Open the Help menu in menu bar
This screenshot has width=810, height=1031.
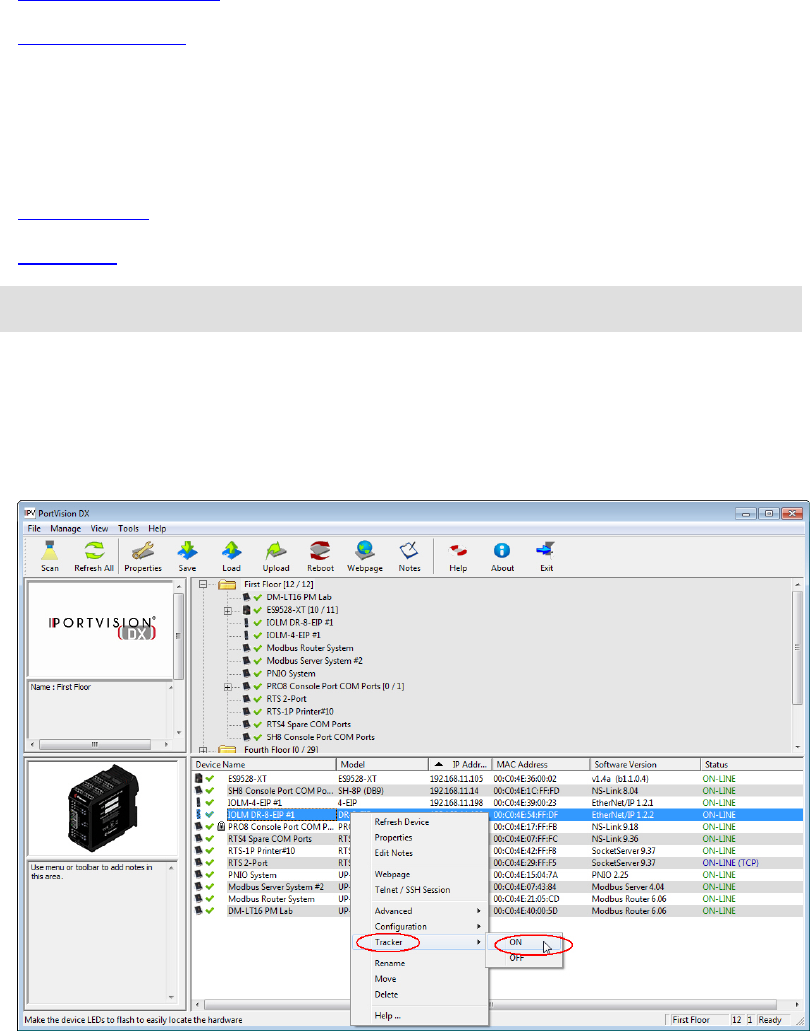[x=157, y=529]
